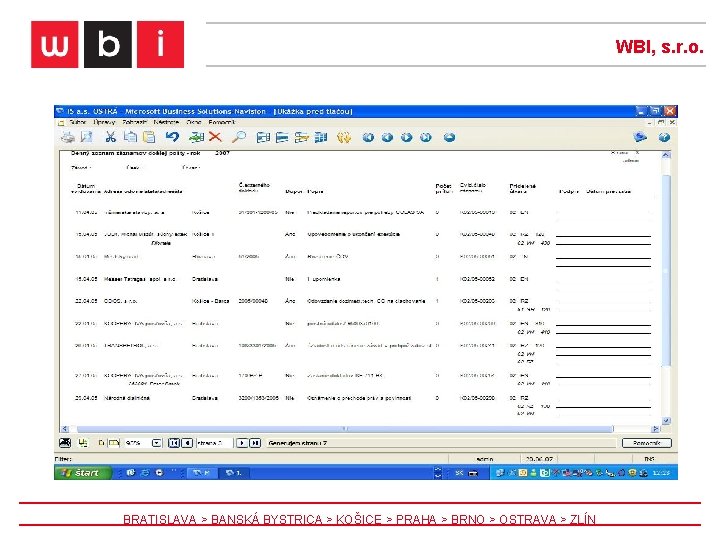
Task: Click the Print icon in the toolbar
Action: click(68, 137)
